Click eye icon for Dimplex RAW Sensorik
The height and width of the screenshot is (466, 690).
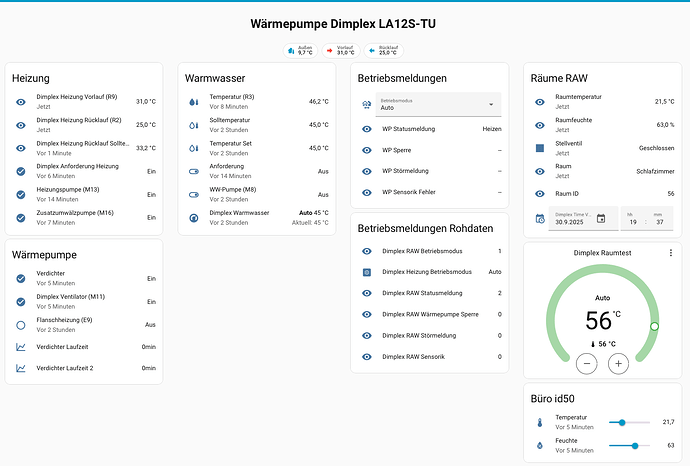(x=367, y=357)
